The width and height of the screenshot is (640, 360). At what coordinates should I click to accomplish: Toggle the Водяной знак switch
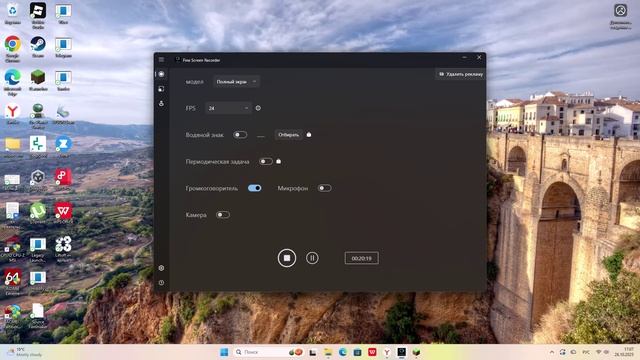pos(240,135)
